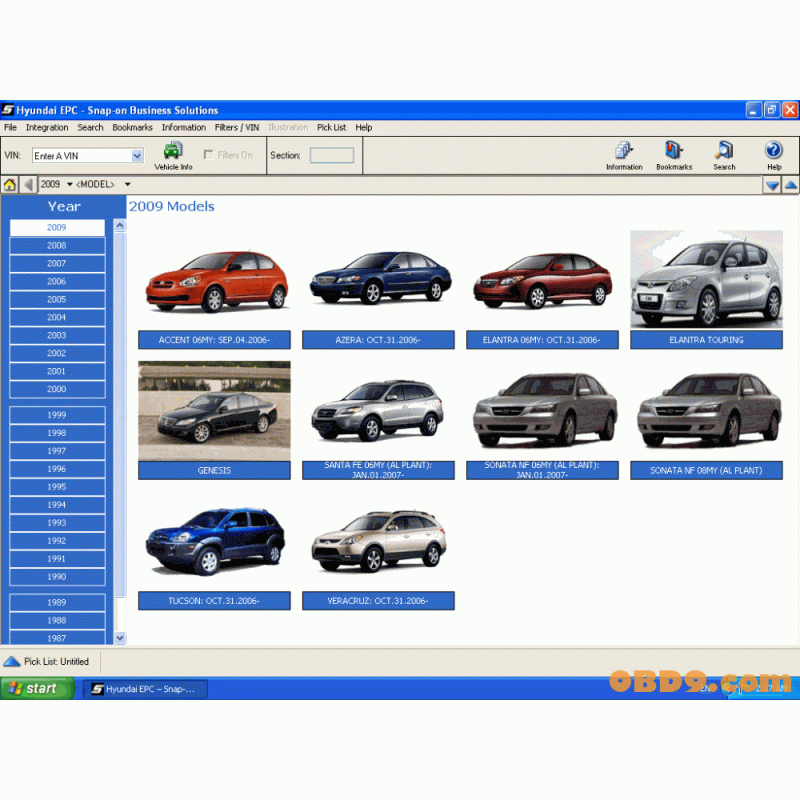Click the black Genesis car thumbnail
The image size is (800, 800).
214,411
